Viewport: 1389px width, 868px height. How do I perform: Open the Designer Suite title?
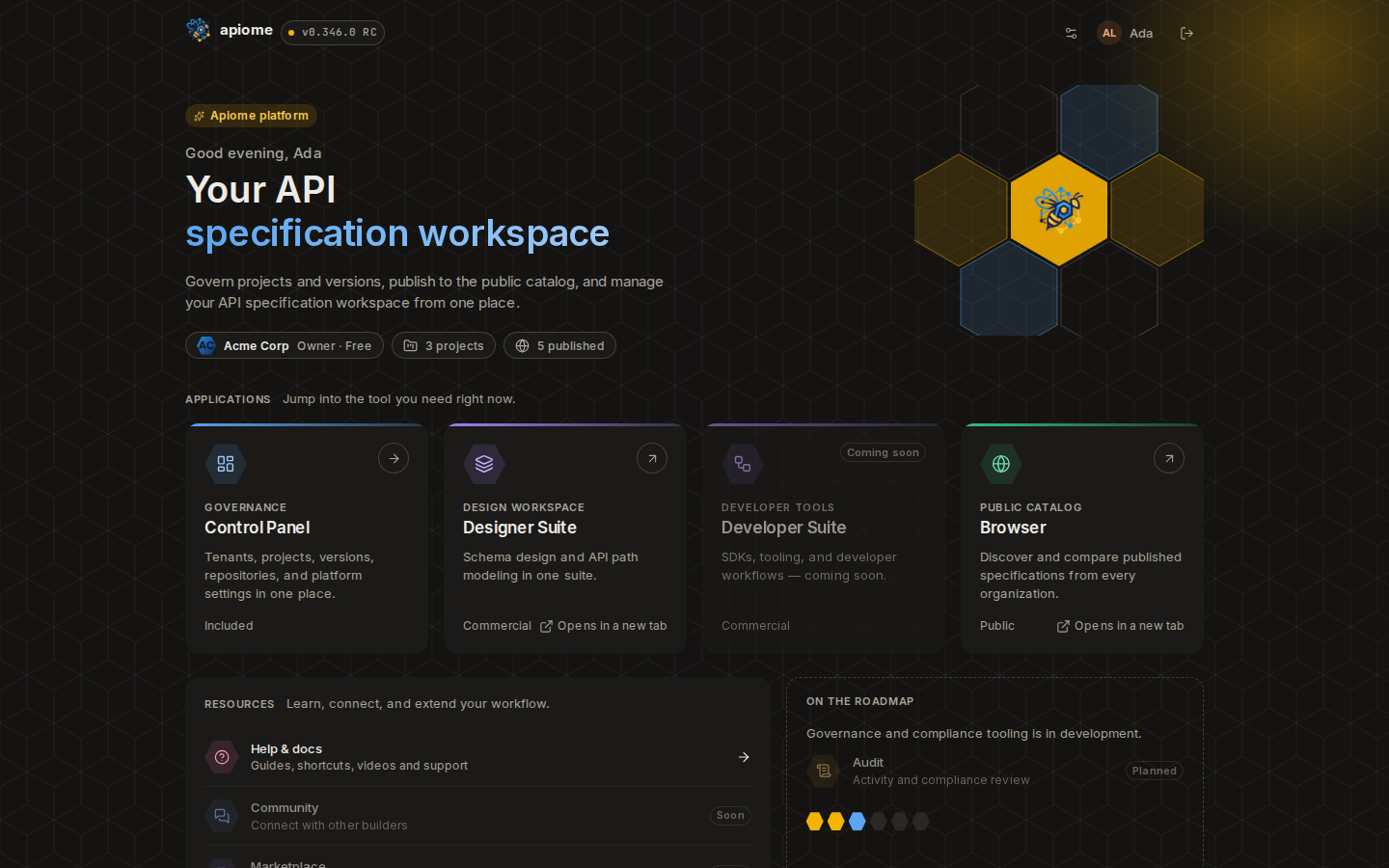(x=520, y=528)
